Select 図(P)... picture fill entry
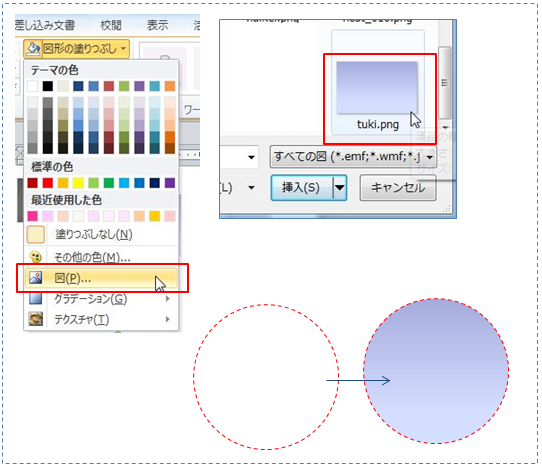This screenshot has width=542, height=469. pyautogui.click(x=101, y=278)
